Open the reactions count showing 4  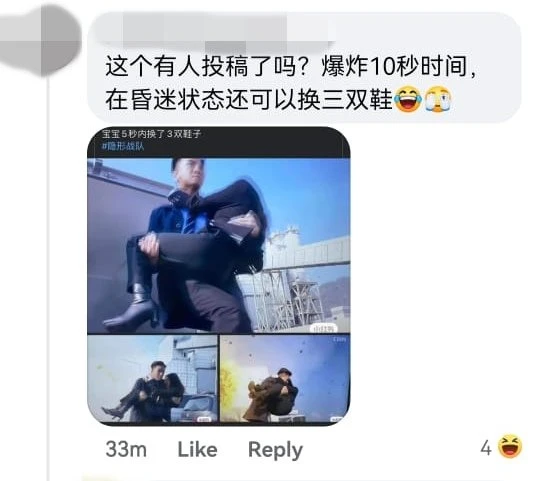pos(486,448)
